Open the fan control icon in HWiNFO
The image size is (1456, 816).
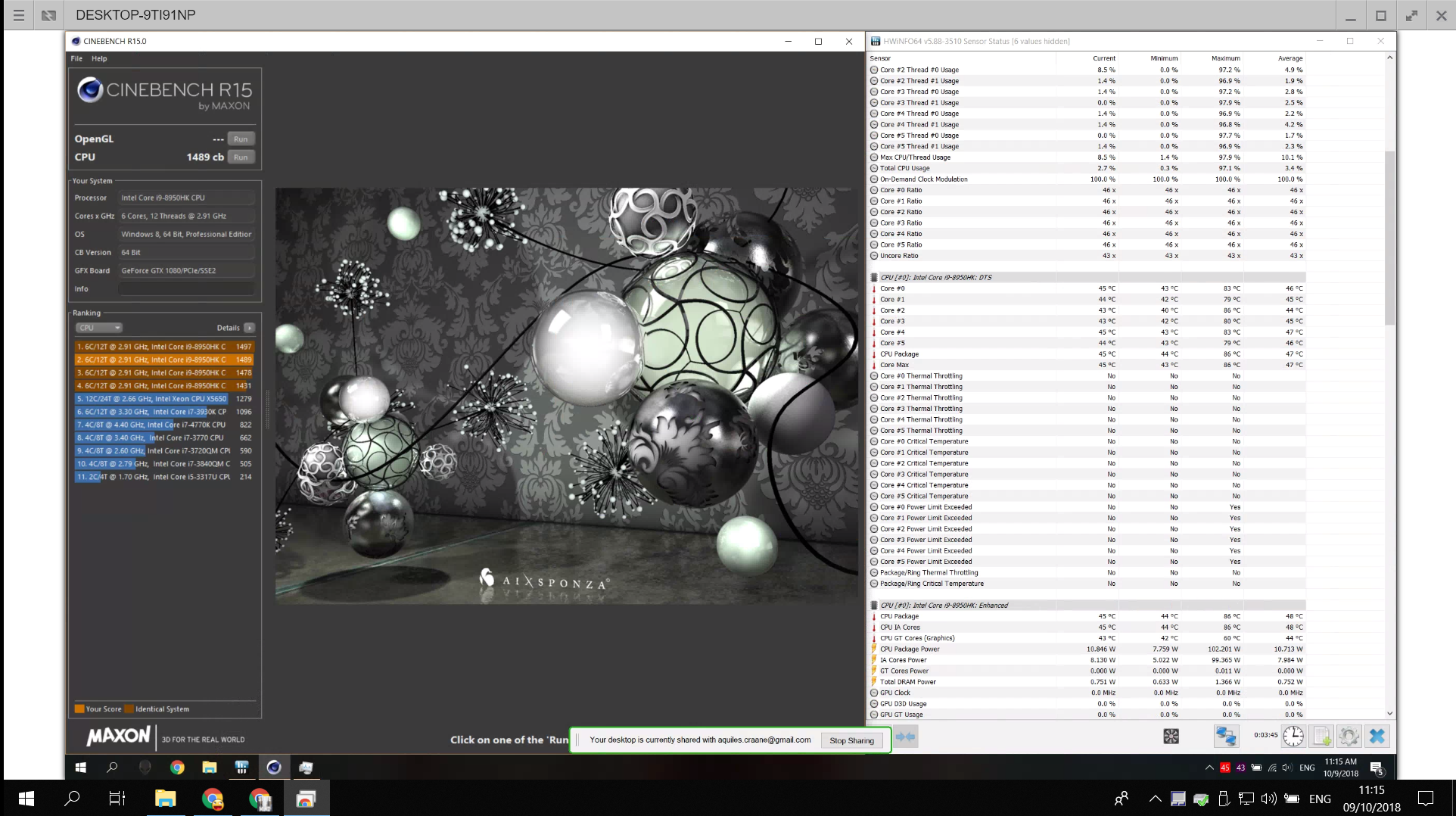coord(1171,736)
